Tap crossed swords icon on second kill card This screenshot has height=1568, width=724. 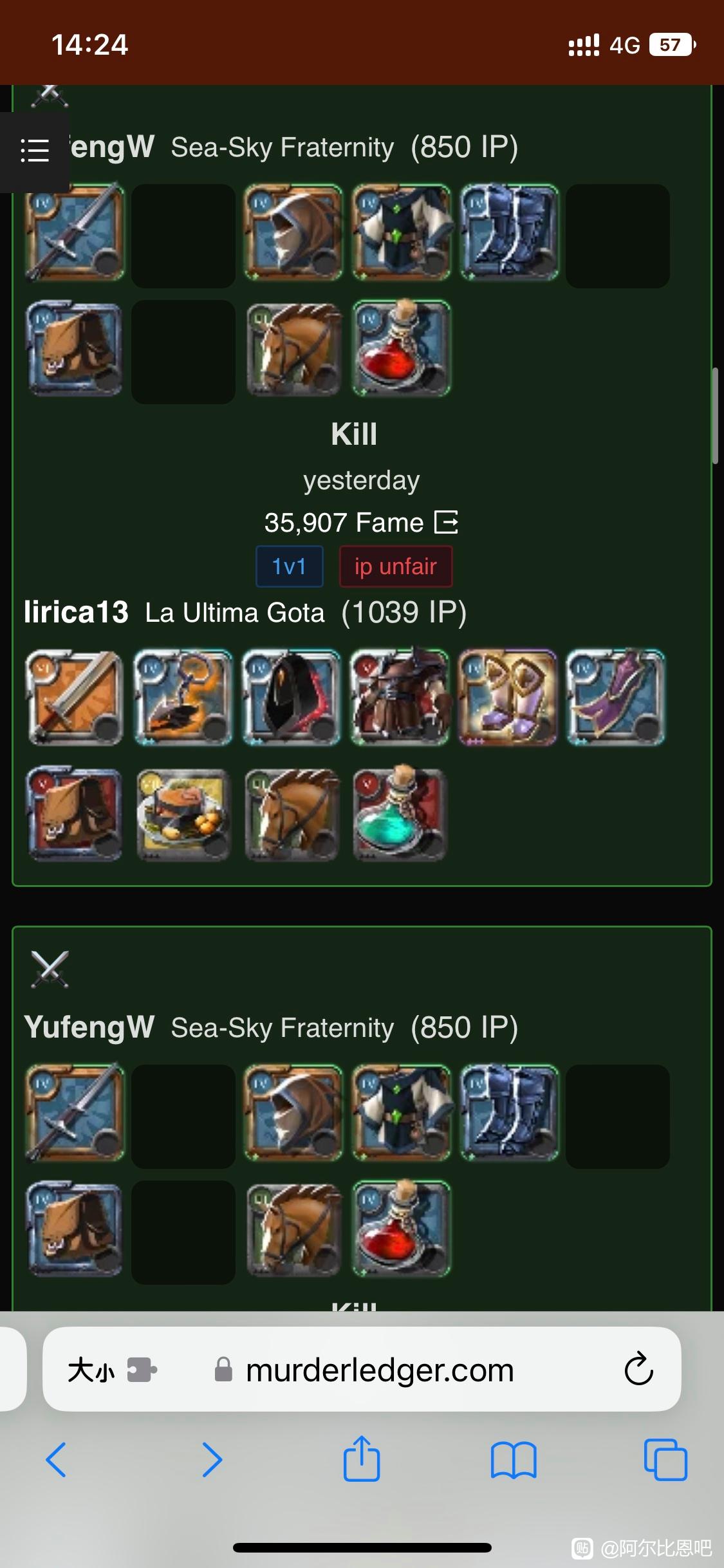tap(50, 969)
